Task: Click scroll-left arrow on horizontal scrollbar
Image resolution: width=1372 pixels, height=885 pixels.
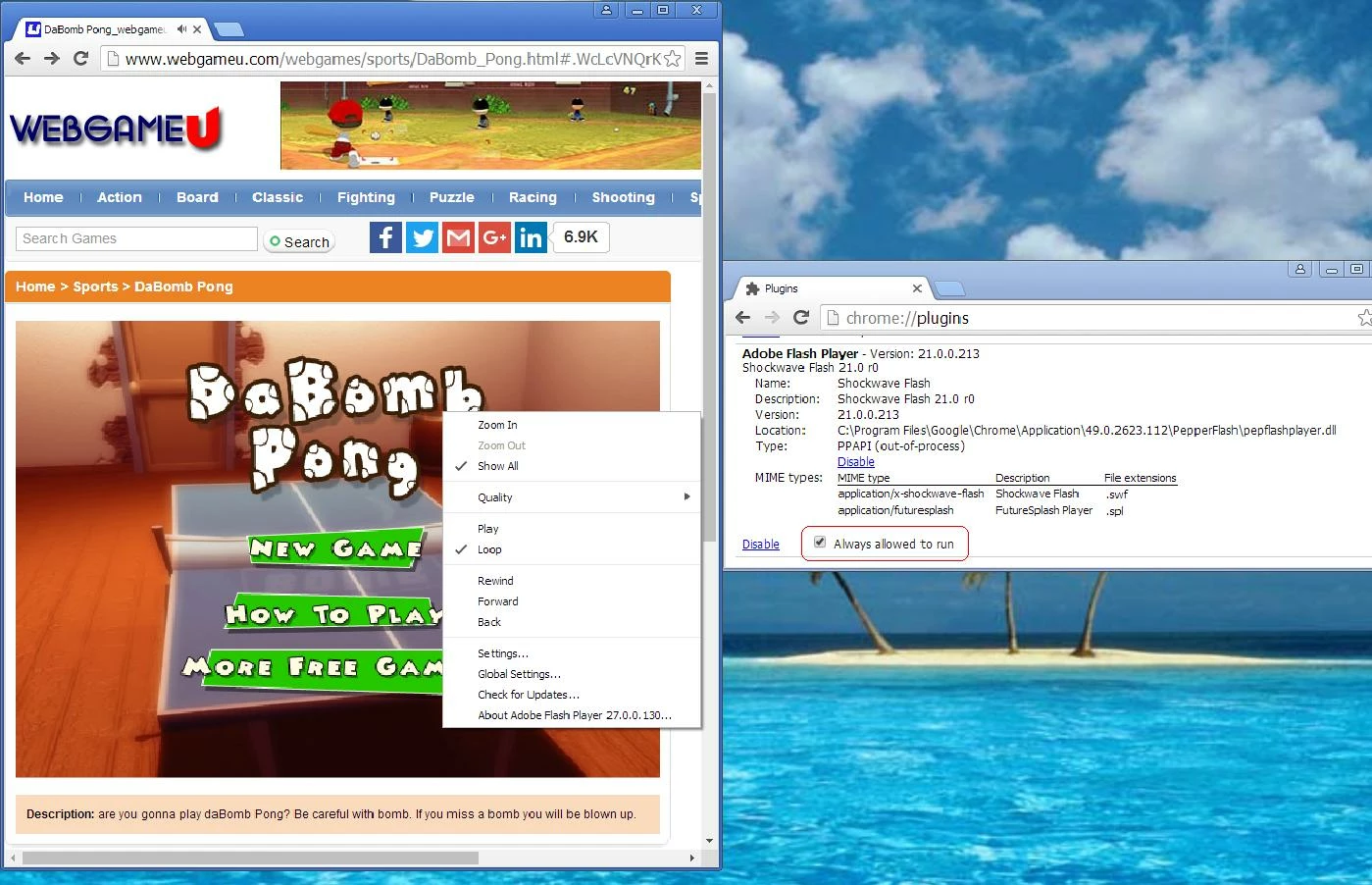Action: 12,858
